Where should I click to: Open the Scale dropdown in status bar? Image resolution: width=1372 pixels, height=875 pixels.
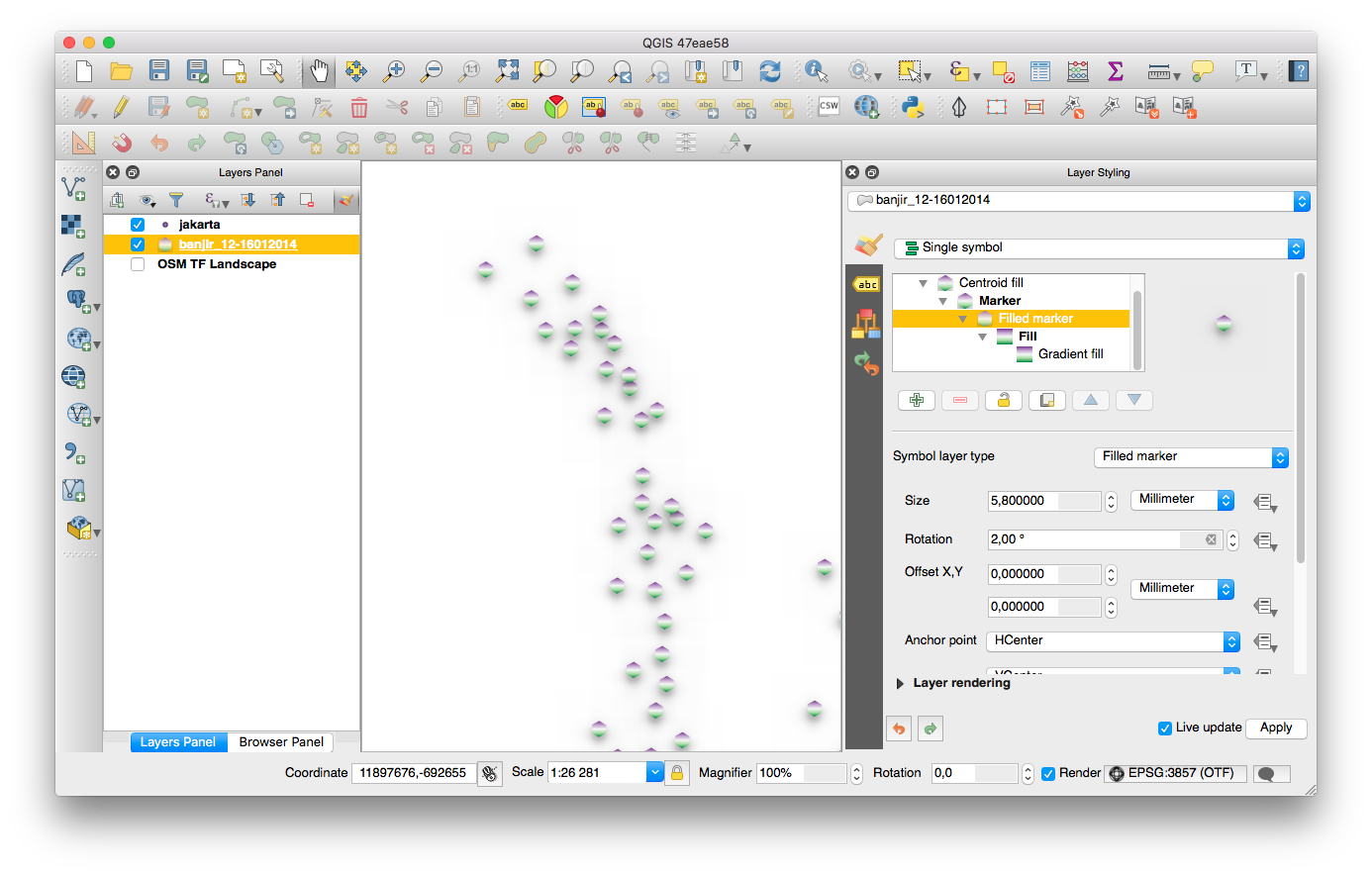coord(655,773)
